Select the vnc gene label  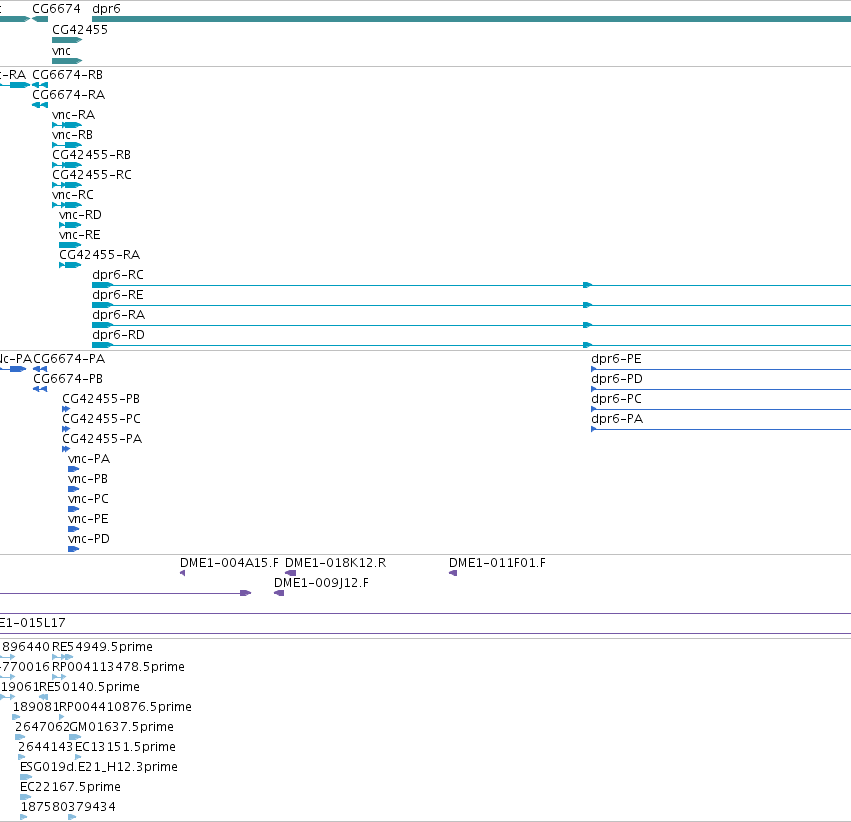point(61,51)
